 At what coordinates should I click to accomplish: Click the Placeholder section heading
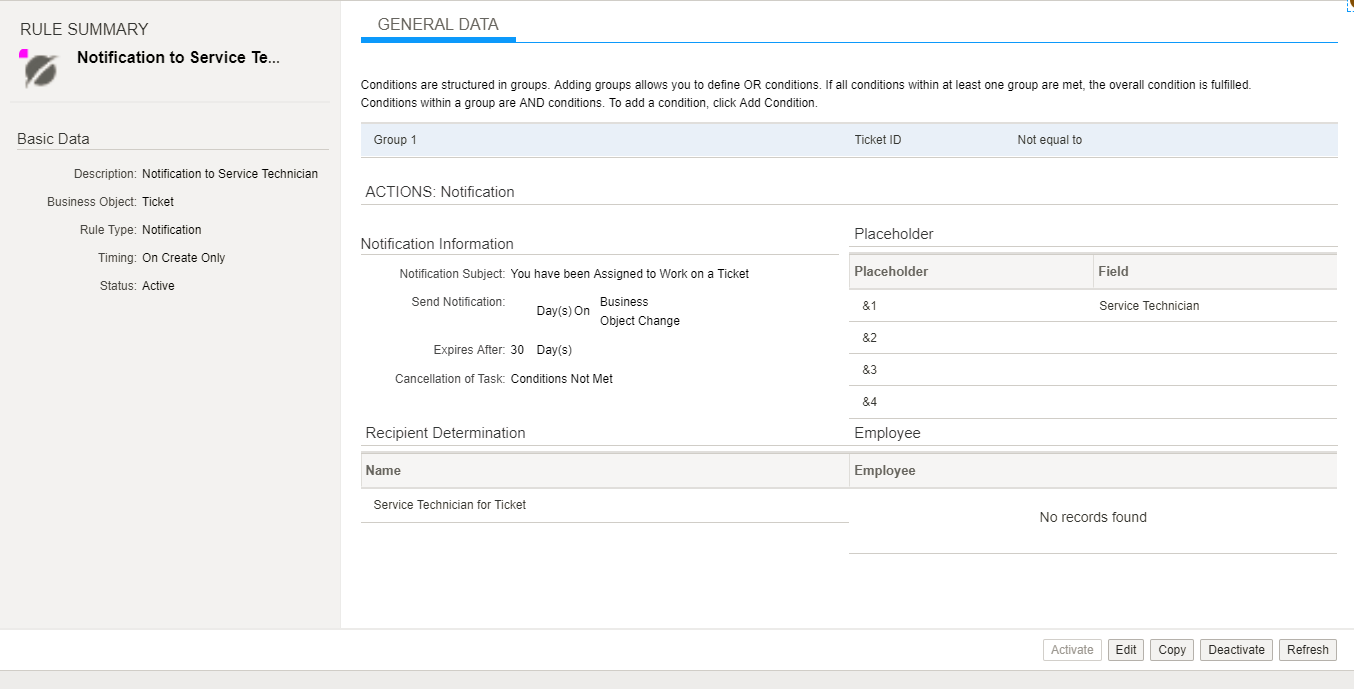pyautogui.click(x=894, y=234)
